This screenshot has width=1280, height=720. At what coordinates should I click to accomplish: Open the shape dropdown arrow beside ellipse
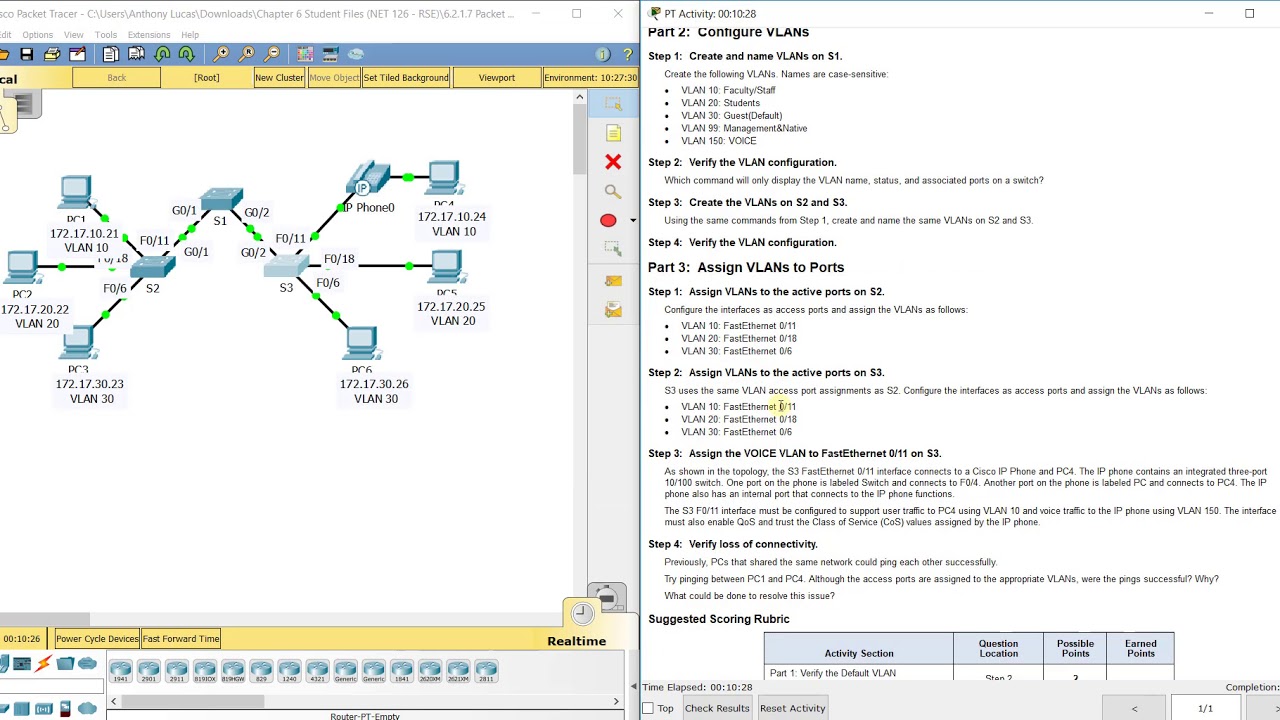pos(632,221)
